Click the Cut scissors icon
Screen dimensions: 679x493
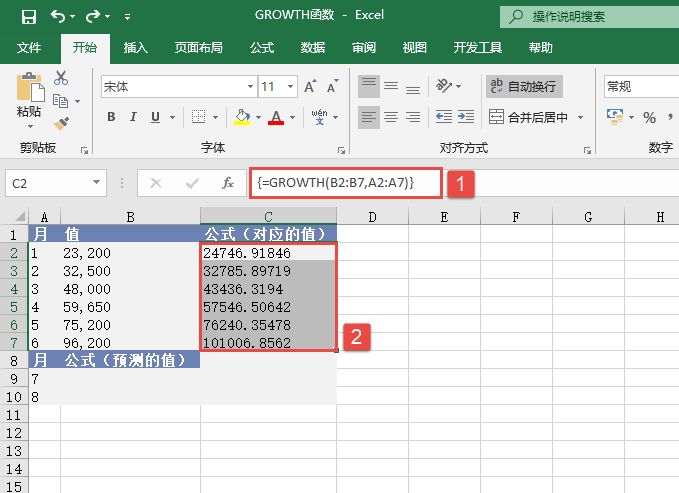(x=61, y=78)
